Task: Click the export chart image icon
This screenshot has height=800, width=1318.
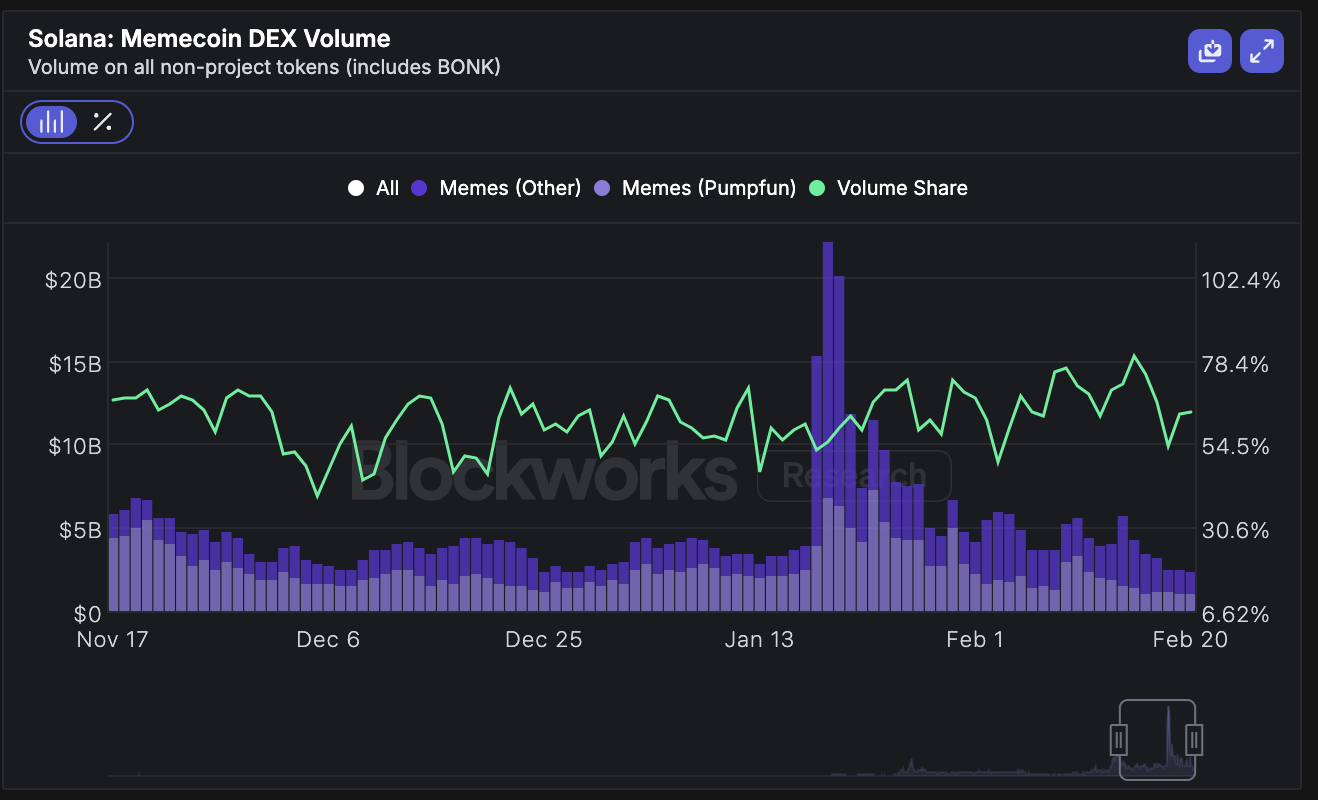Action: click(1209, 50)
